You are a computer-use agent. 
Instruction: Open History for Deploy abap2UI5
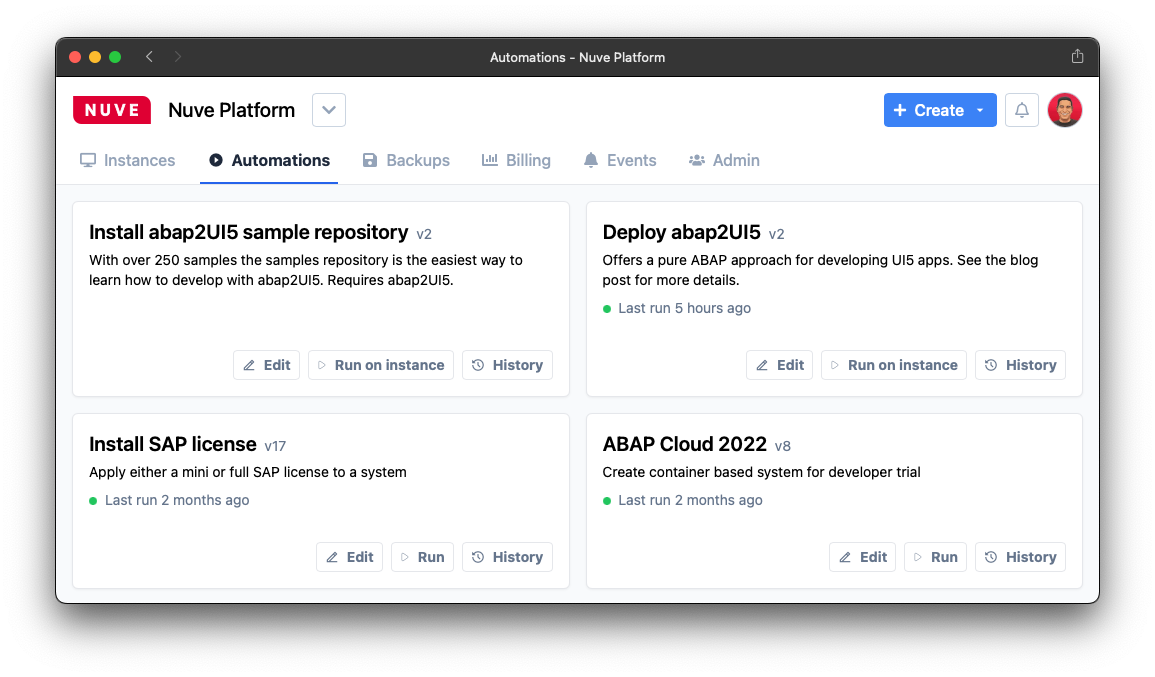[1020, 365]
